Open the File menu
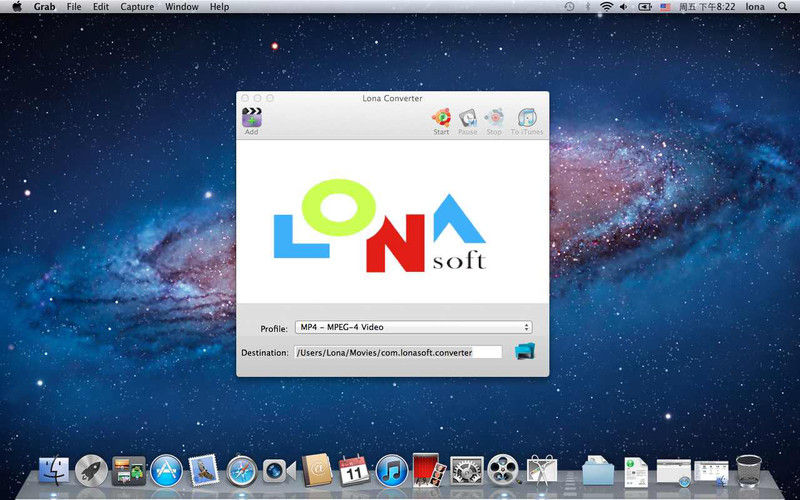Screen dimensions: 800x500 click(x=74, y=7)
